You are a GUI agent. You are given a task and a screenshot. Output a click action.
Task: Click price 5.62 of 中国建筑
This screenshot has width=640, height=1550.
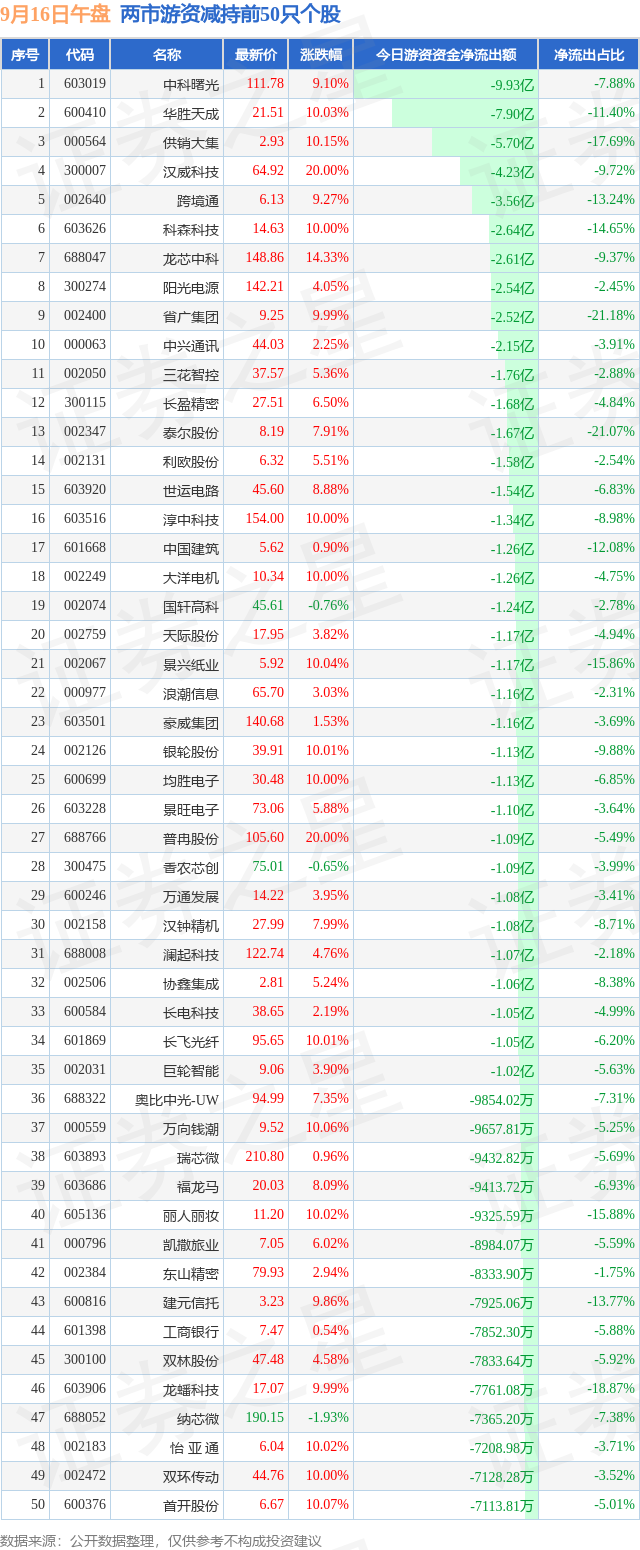coord(271,548)
